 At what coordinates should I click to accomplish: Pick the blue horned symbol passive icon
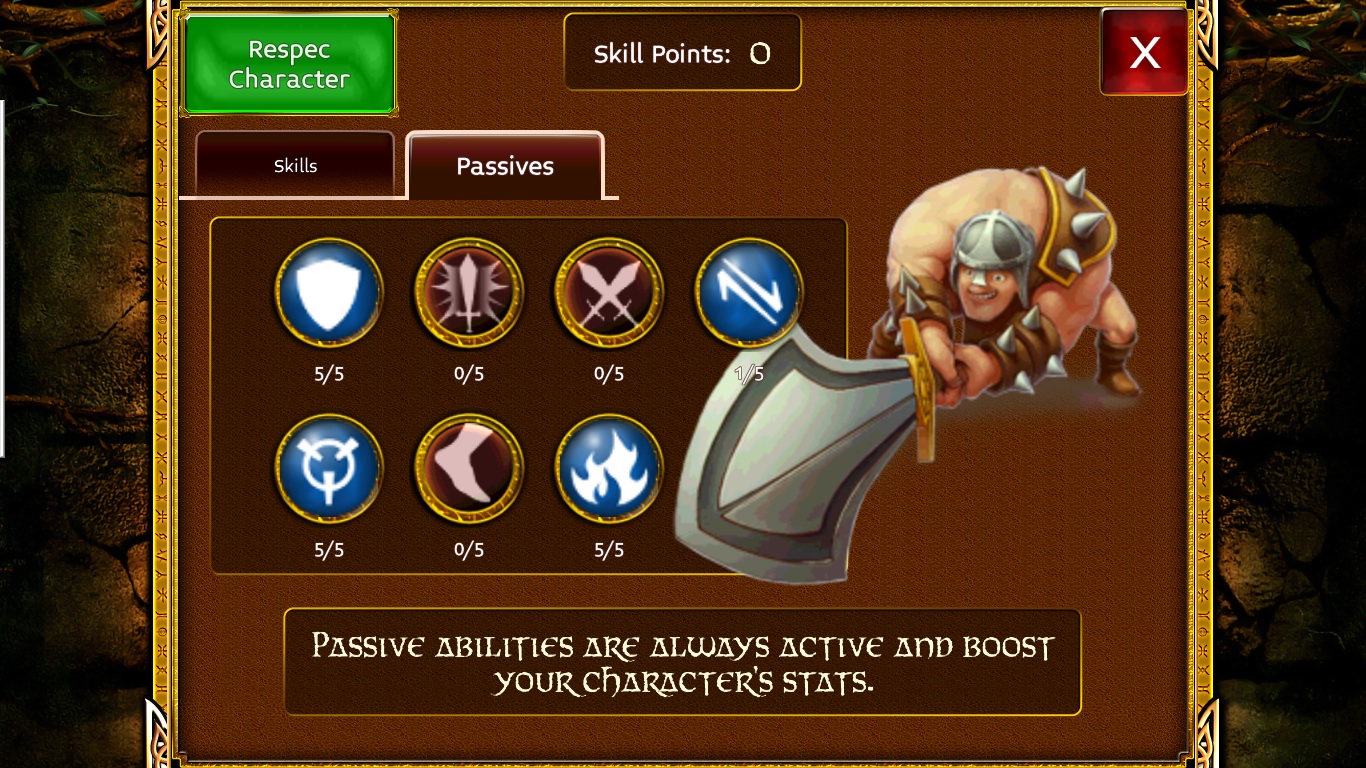click(x=329, y=469)
